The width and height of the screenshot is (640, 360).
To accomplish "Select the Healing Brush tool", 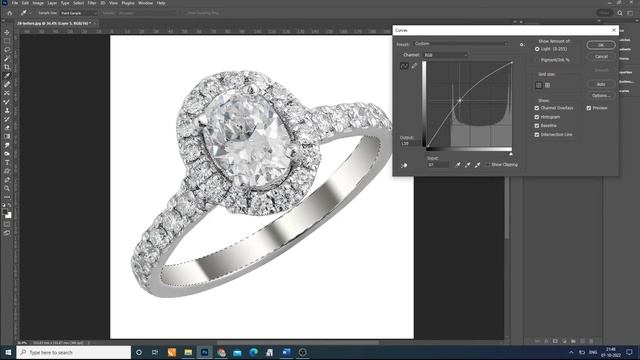I will pos(7,84).
